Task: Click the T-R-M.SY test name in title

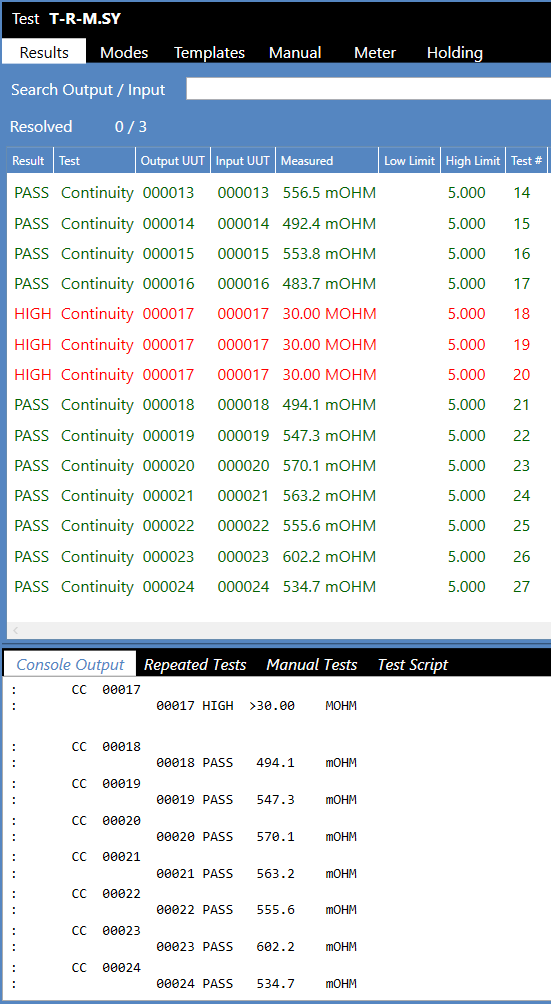Action: (84, 19)
